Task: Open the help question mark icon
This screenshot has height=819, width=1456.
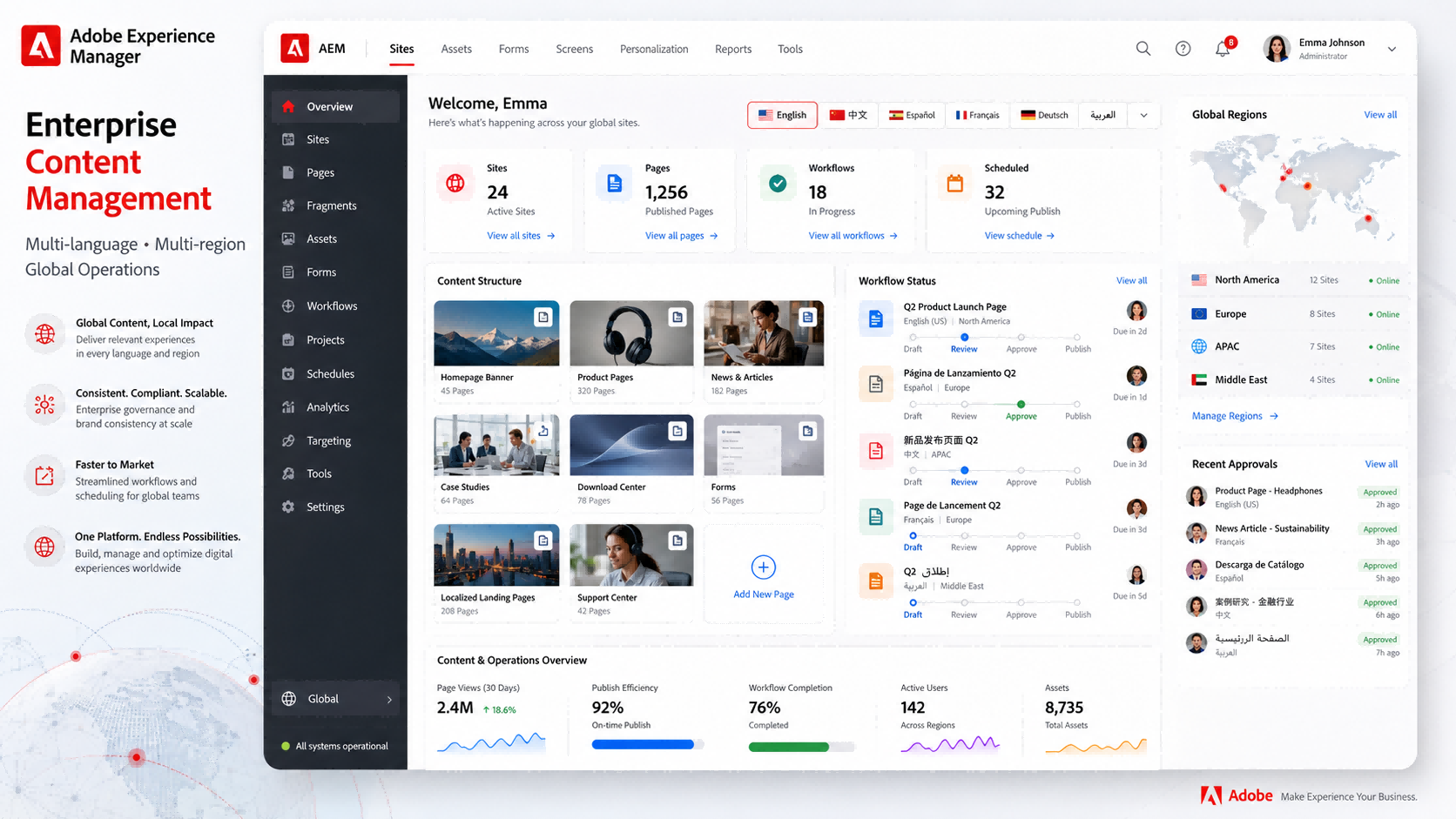Action: point(1183,49)
